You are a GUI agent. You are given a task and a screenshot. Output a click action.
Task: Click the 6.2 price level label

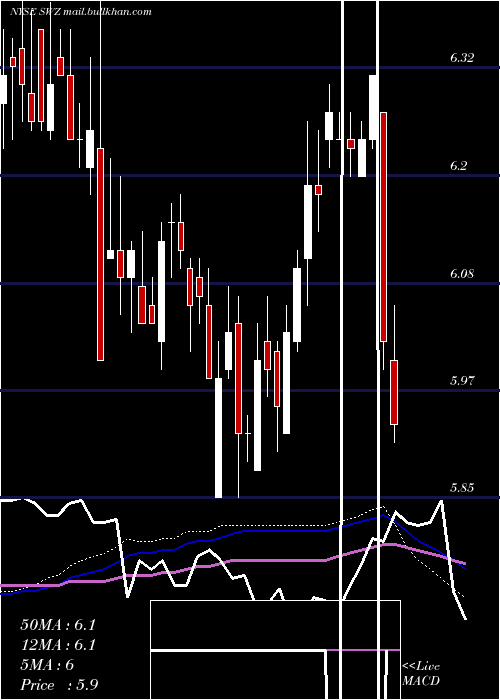[458, 166]
